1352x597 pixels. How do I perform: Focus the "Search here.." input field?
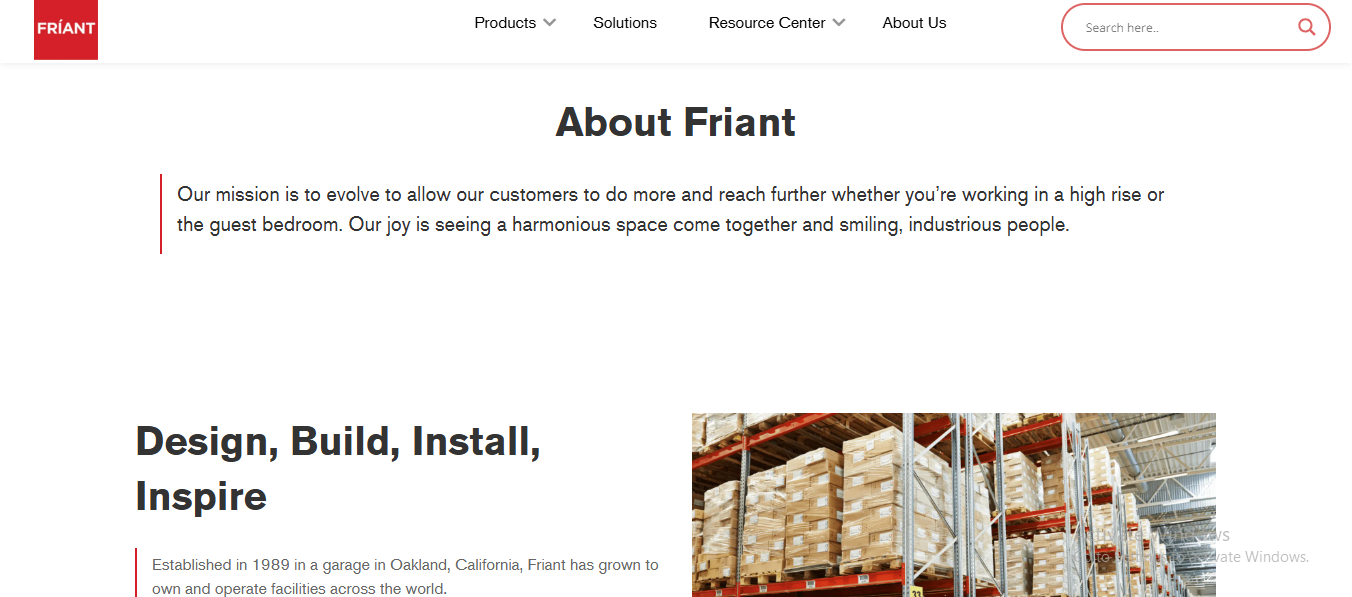pos(1185,28)
